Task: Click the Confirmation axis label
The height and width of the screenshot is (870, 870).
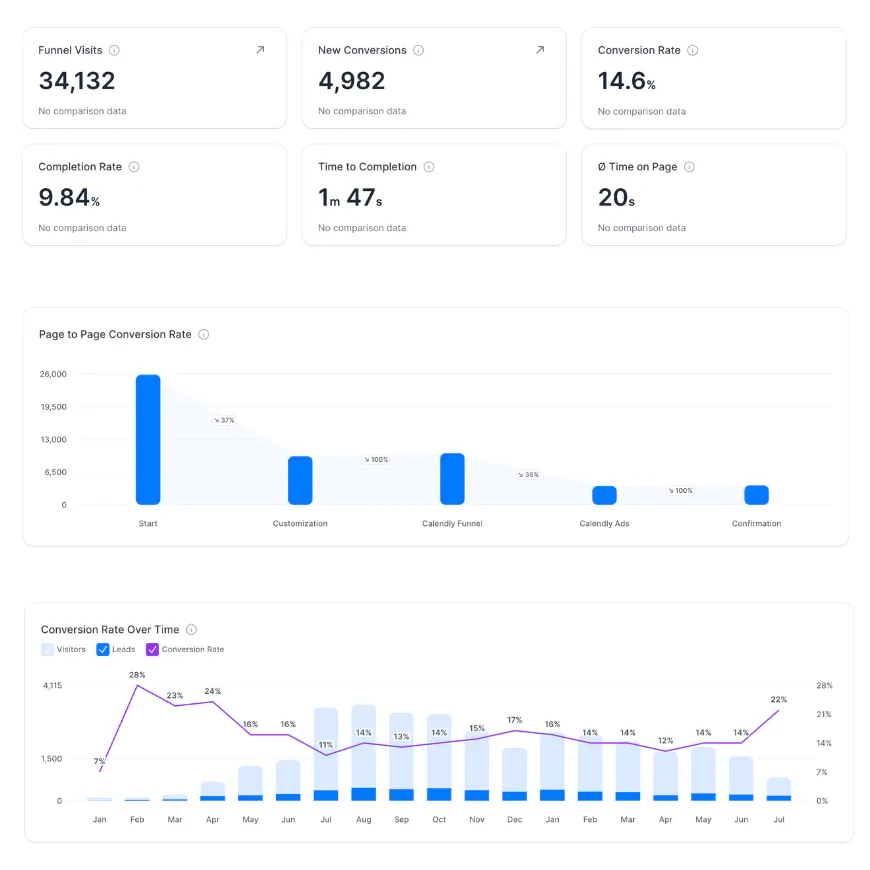Action: [x=756, y=524]
